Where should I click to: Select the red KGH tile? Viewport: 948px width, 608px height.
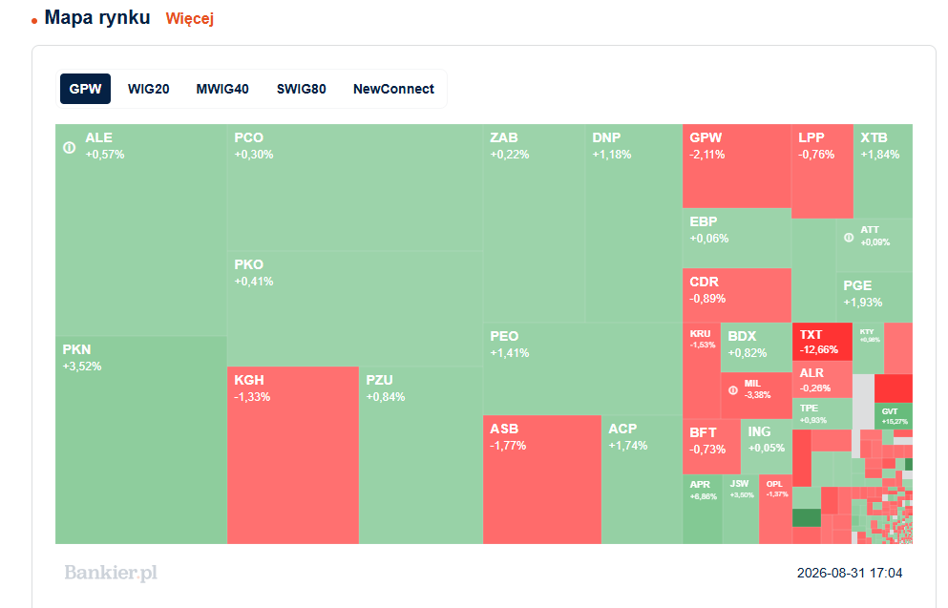point(293,455)
